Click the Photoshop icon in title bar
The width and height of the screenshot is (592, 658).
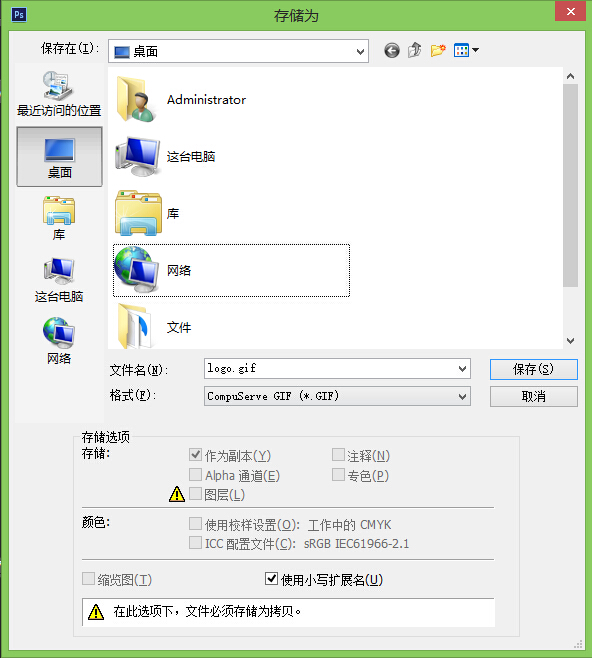click(19, 15)
